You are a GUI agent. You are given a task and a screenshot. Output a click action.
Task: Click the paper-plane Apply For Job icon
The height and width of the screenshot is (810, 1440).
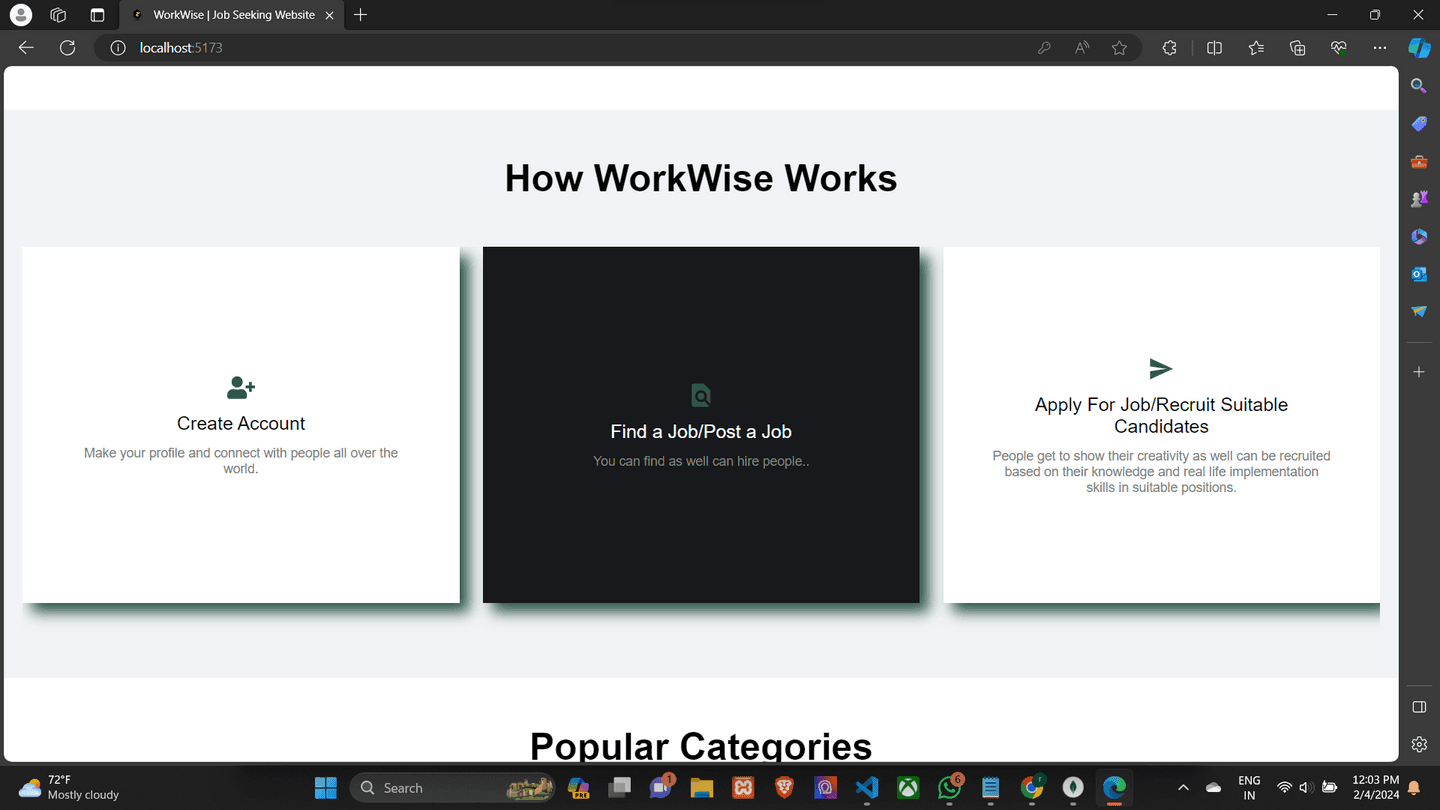pos(1161,369)
